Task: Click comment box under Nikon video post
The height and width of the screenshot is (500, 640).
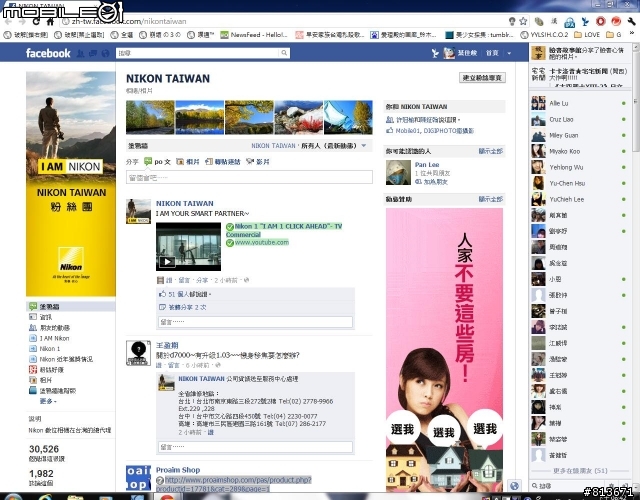Action: click(256, 322)
